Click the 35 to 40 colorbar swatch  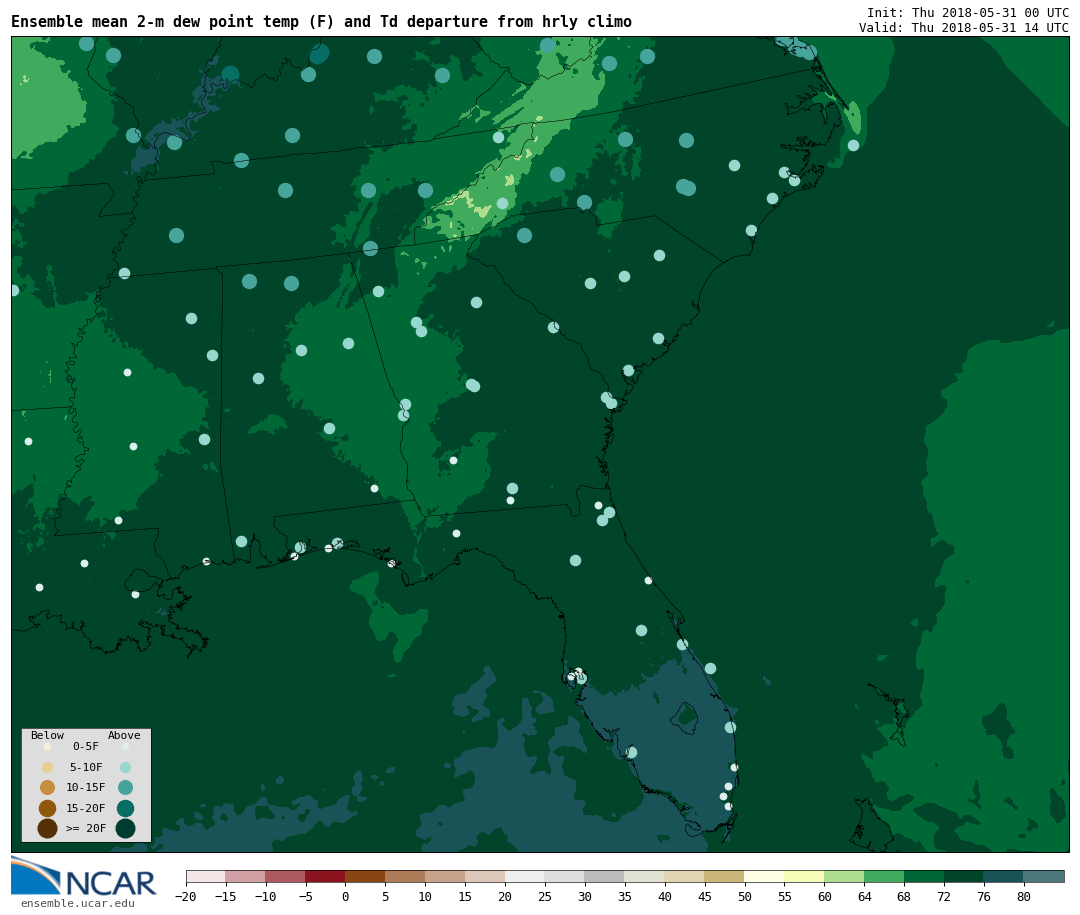click(x=645, y=876)
